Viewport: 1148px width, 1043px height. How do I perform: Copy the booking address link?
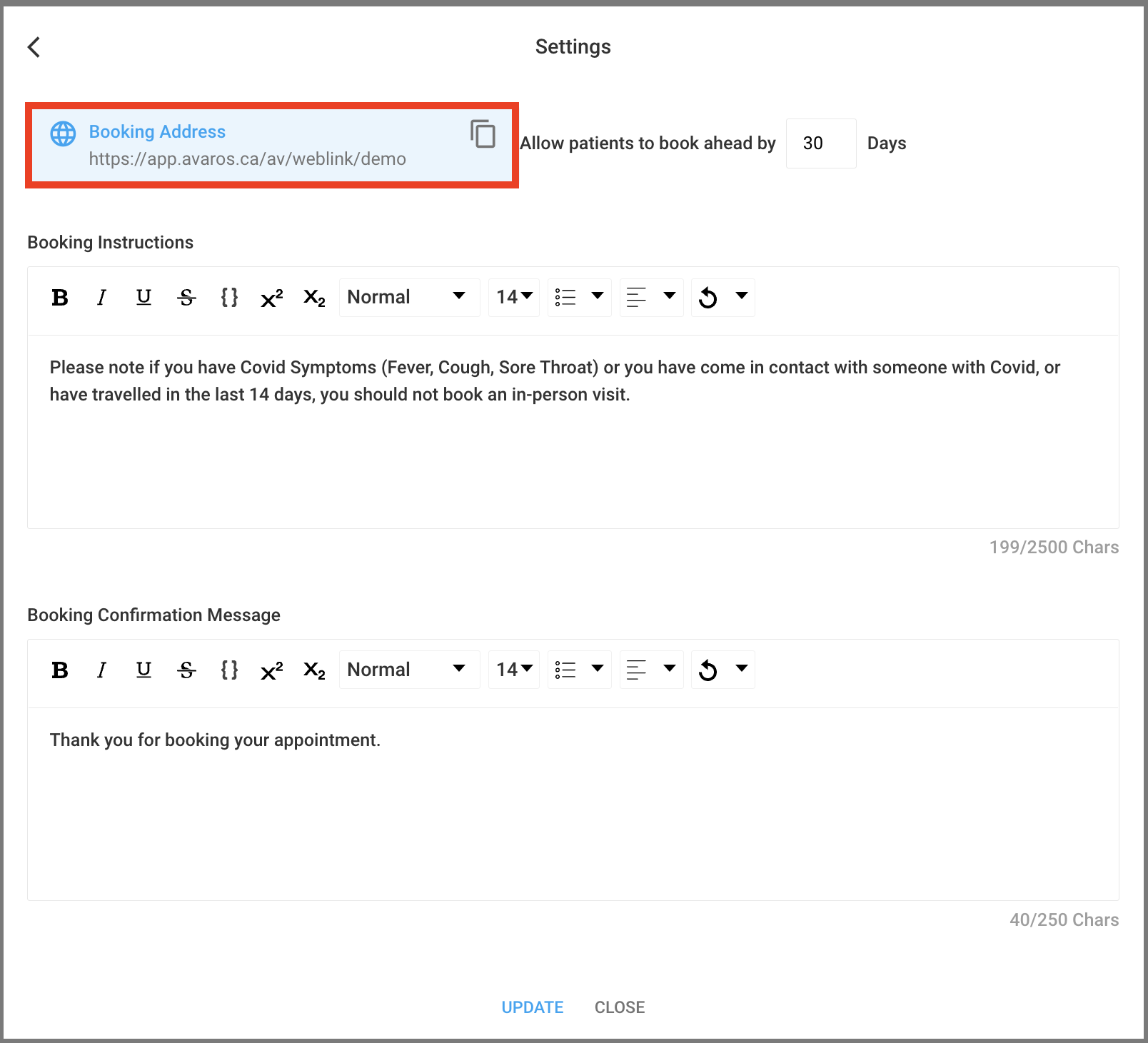tap(483, 133)
